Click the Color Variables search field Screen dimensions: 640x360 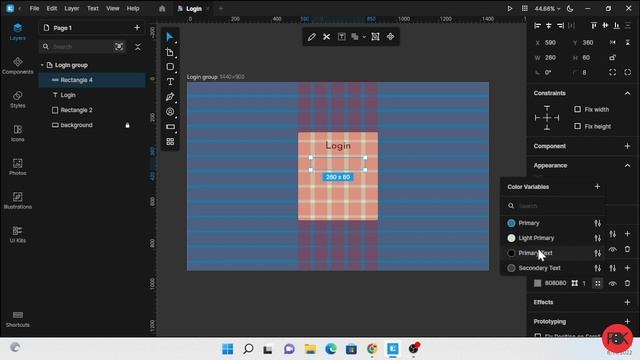552,206
